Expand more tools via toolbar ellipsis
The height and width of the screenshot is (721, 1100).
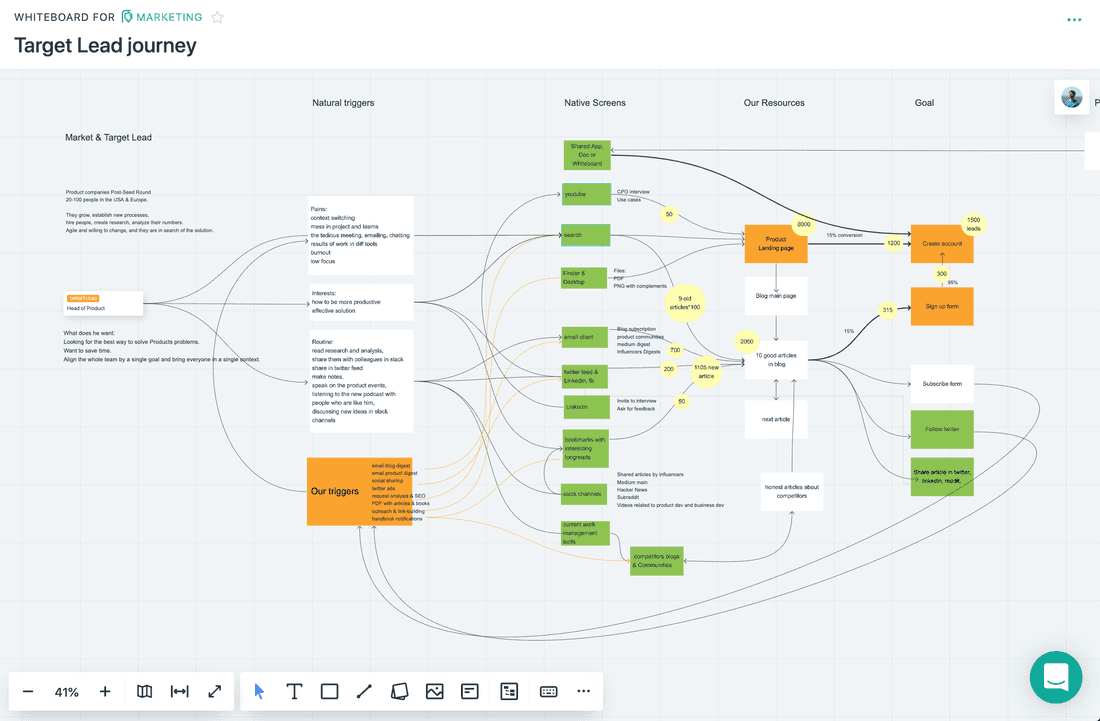pos(583,691)
